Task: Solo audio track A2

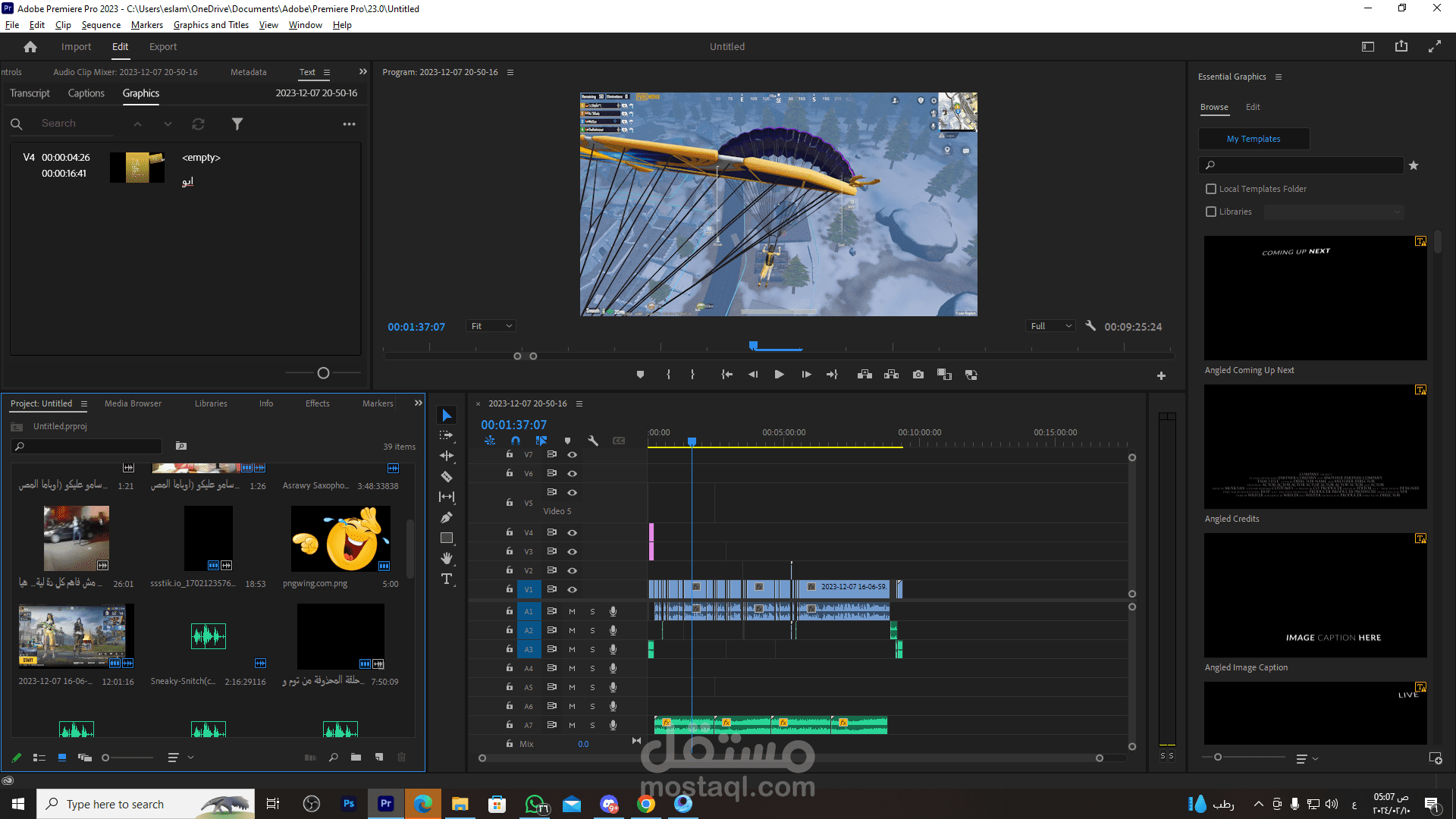Action: [x=592, y=630]
